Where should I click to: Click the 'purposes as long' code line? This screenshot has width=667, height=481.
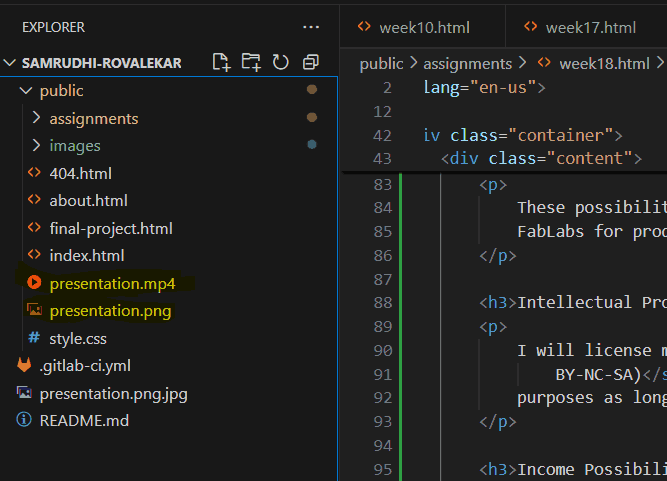click(592, 398)
